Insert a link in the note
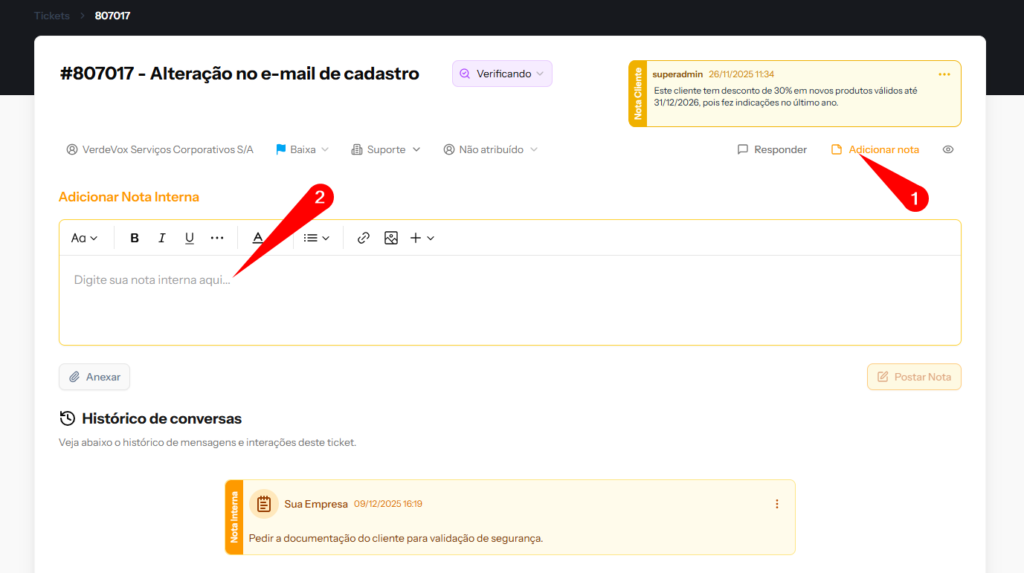1024x573 pixels. (363, 238)
